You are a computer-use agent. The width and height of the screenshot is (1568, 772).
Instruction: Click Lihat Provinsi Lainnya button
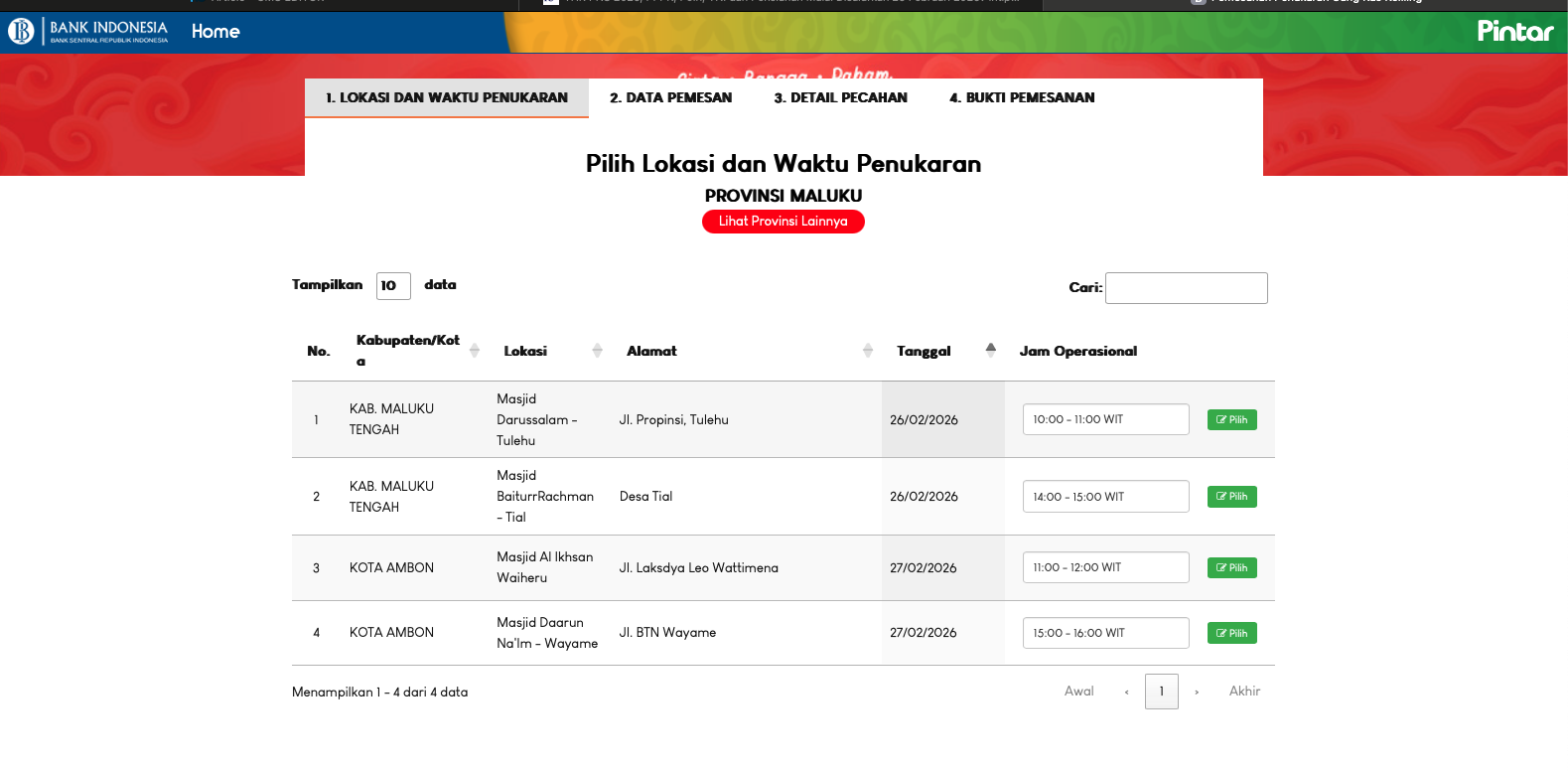point(784,222)
